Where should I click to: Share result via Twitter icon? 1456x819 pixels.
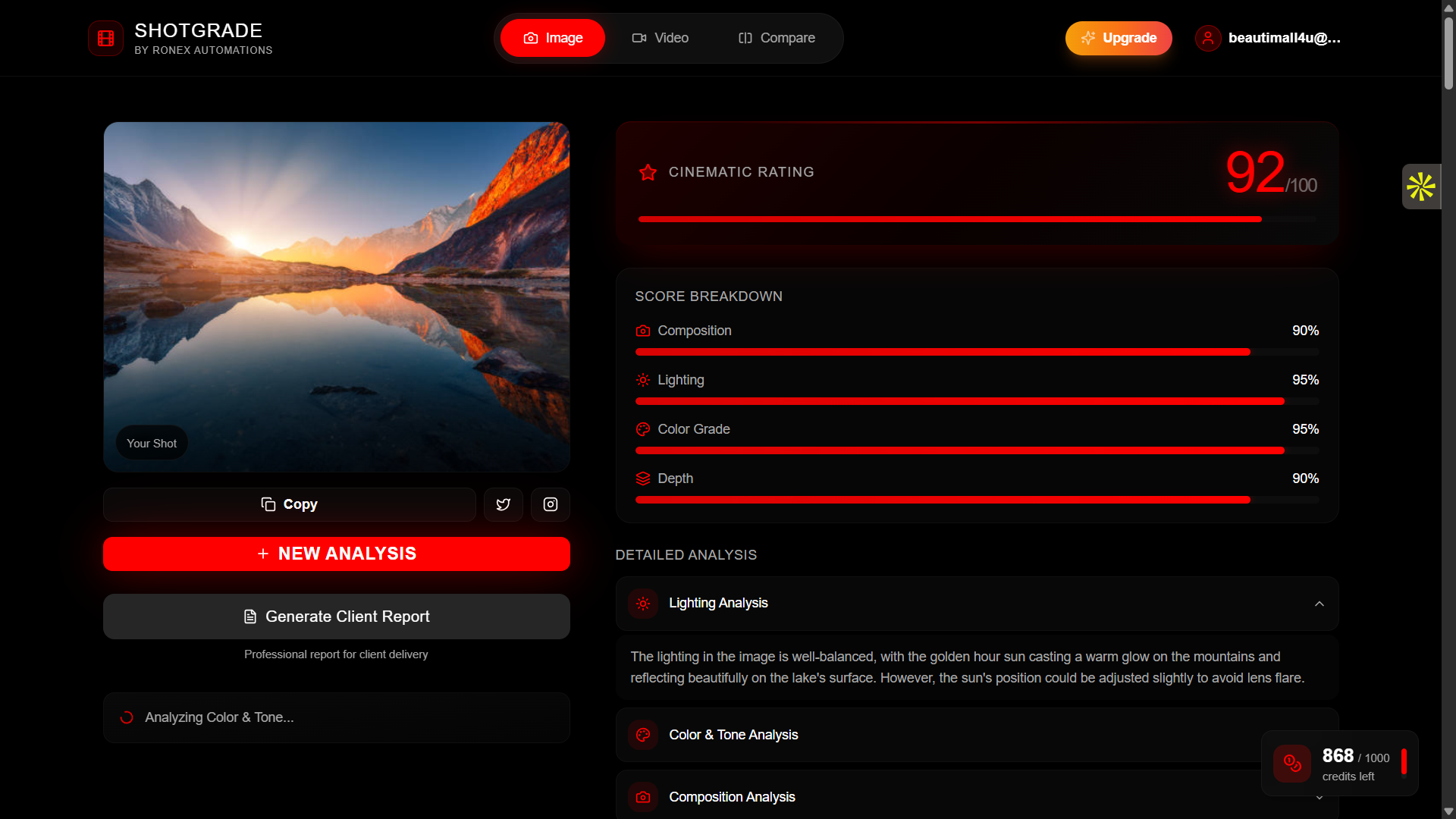coord(503,504)
